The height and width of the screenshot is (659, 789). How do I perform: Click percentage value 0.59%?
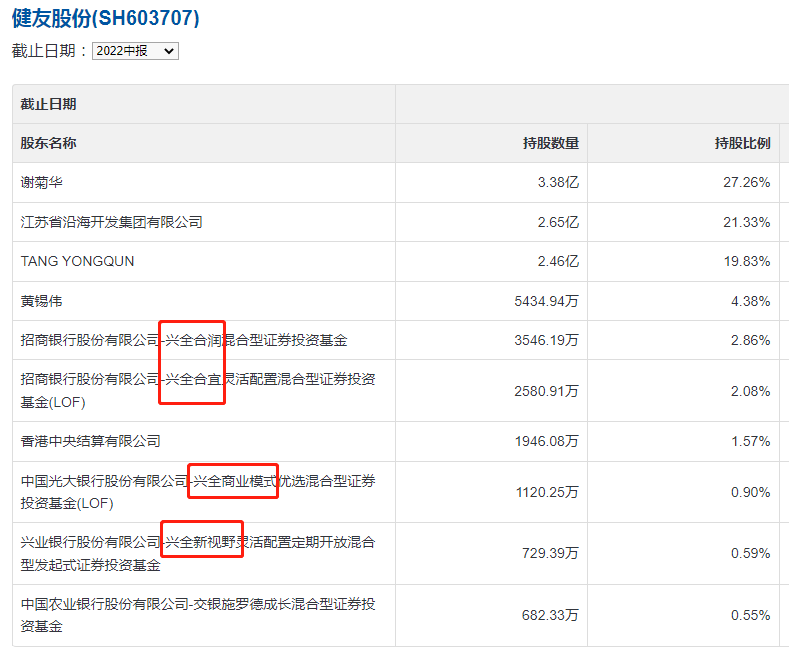coord(751,553)
